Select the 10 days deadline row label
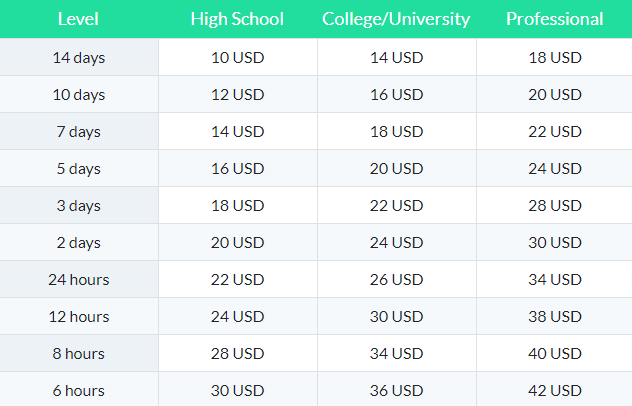The image size is (632, 406). pyautogui.click(x=78, y=94)
